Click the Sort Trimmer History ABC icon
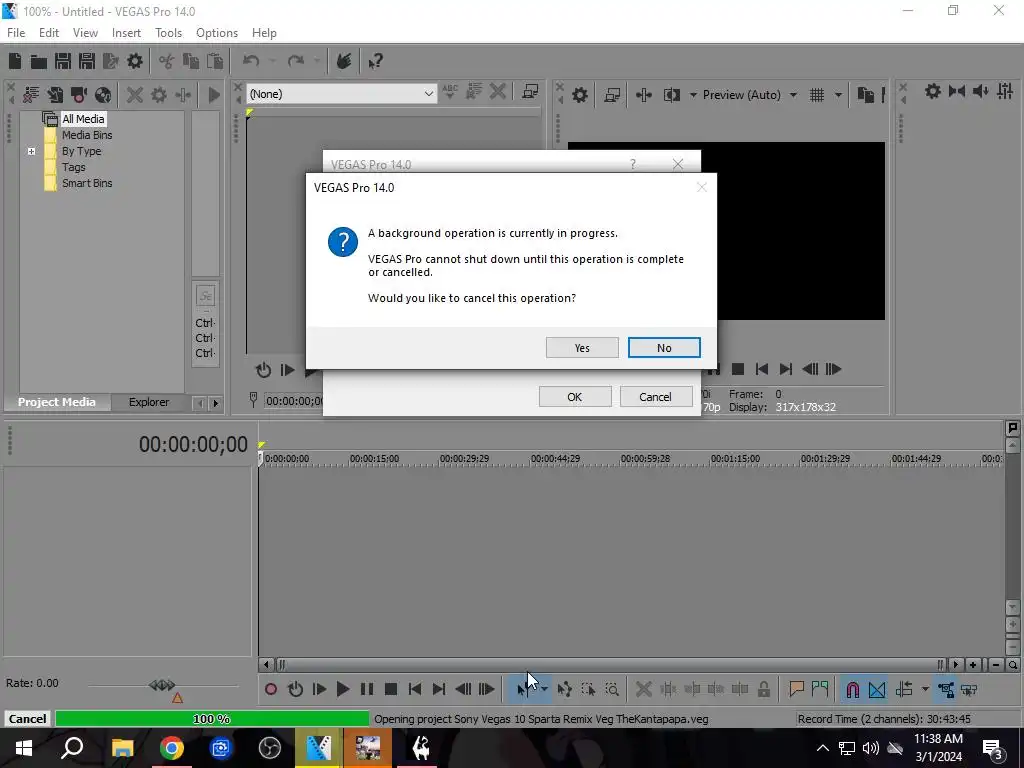This screenshot has width=1024, height=768. 450,91
